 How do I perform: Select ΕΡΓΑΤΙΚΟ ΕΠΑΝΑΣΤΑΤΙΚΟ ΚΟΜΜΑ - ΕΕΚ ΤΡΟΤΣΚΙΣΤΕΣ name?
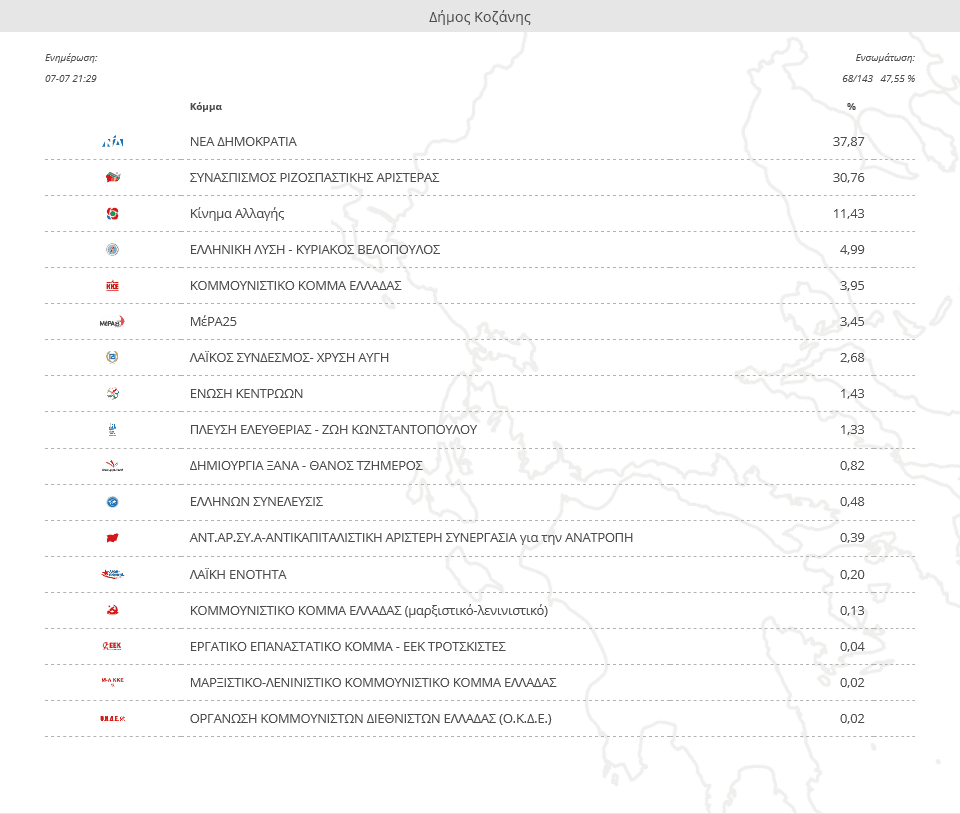click(x=348, y=646)
